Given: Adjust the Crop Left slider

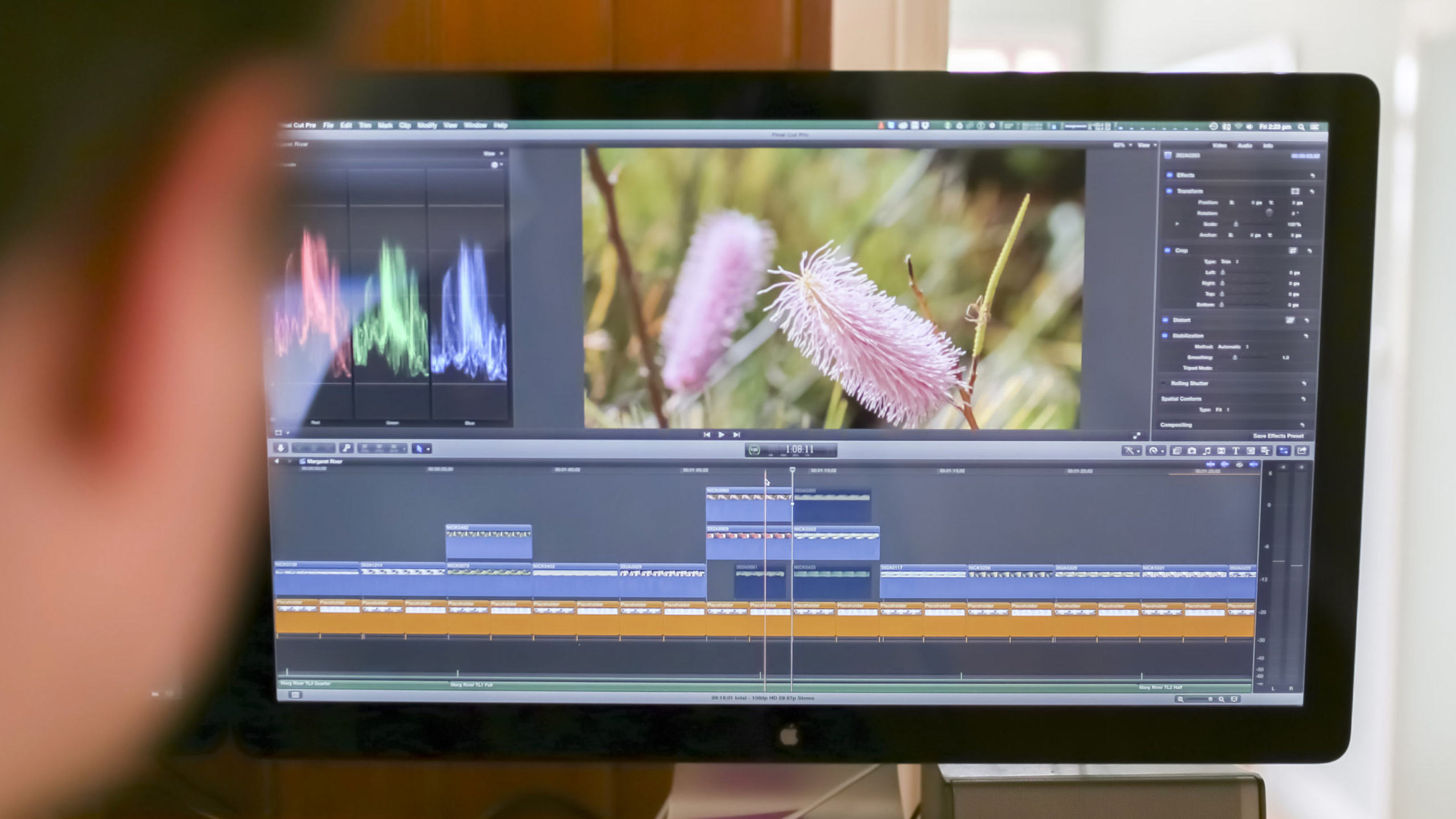Looking at the screenshot, I should point(1223,272).
